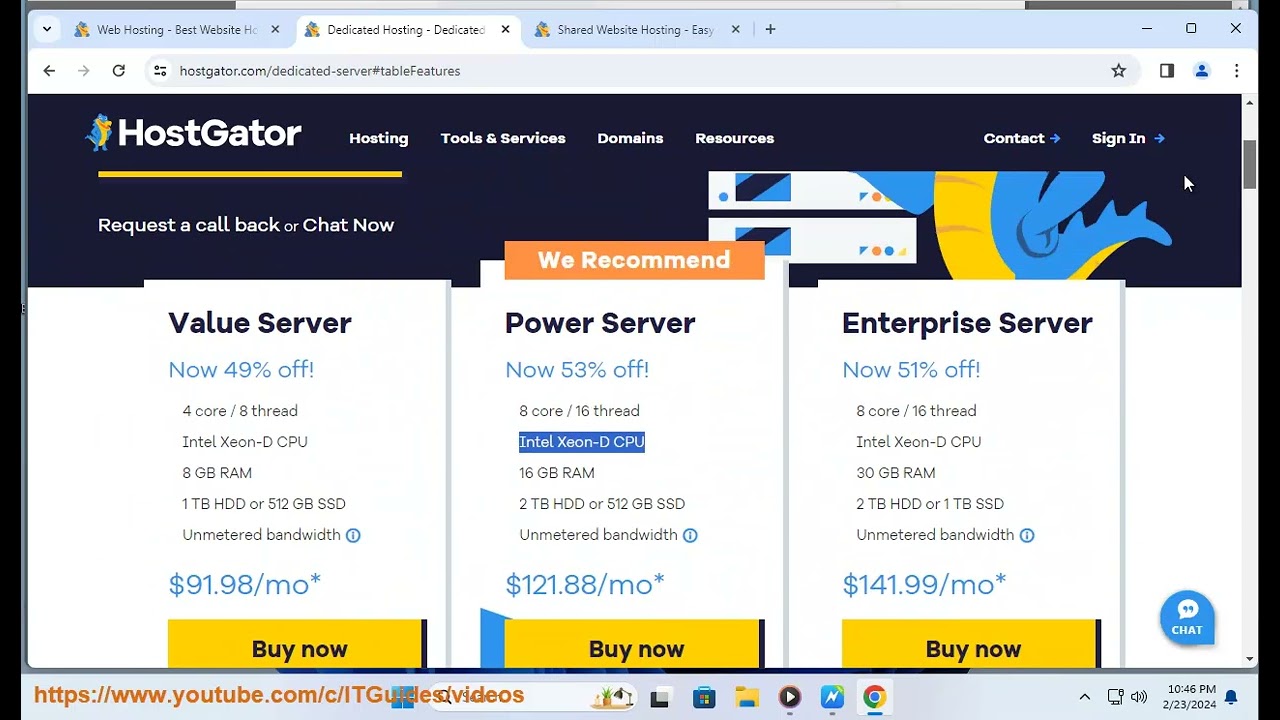Open the taskbar clock and date

pyautogui.click(x=1191, y=697)
